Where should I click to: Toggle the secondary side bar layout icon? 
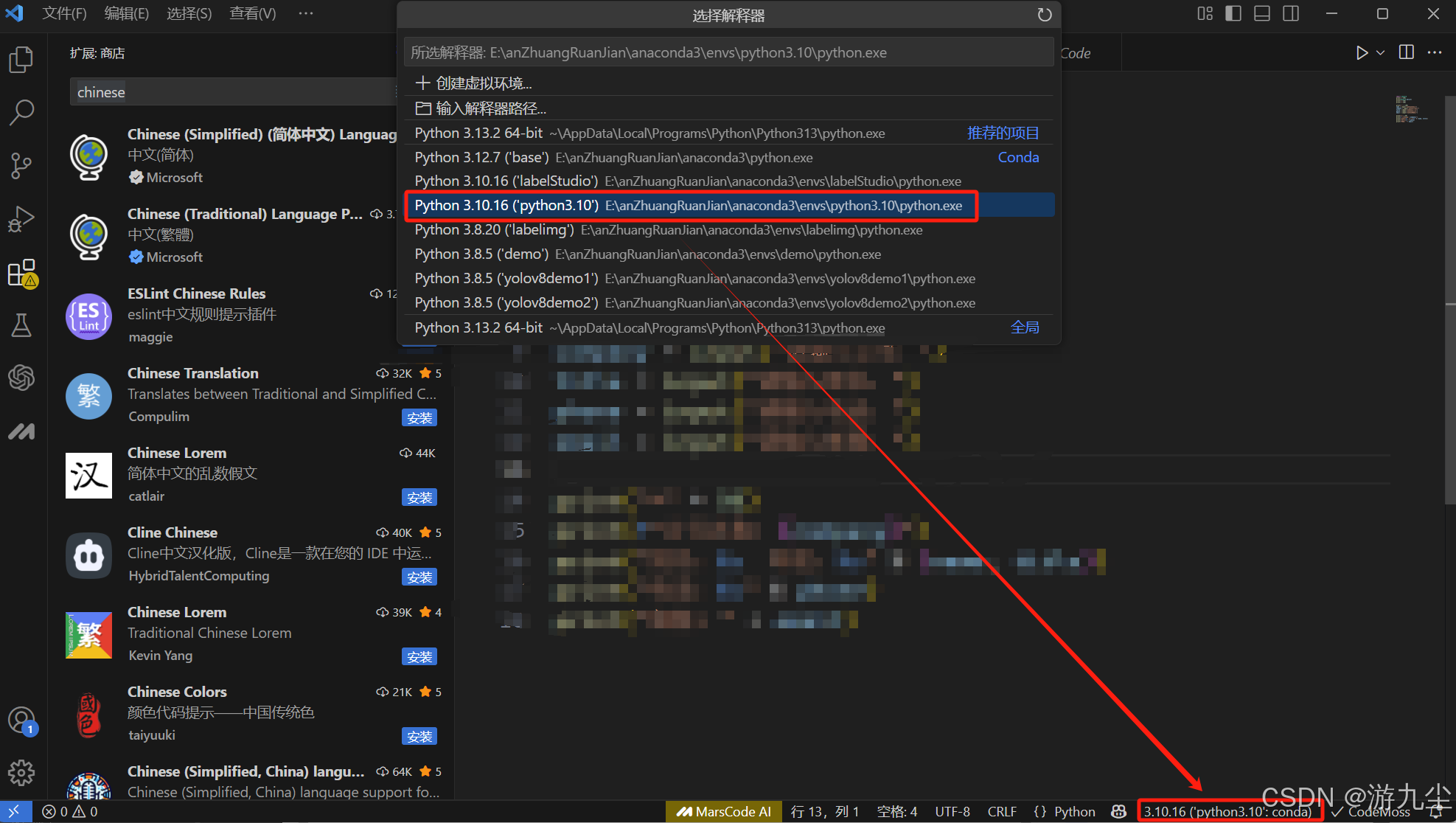[x=1291, y=14]
